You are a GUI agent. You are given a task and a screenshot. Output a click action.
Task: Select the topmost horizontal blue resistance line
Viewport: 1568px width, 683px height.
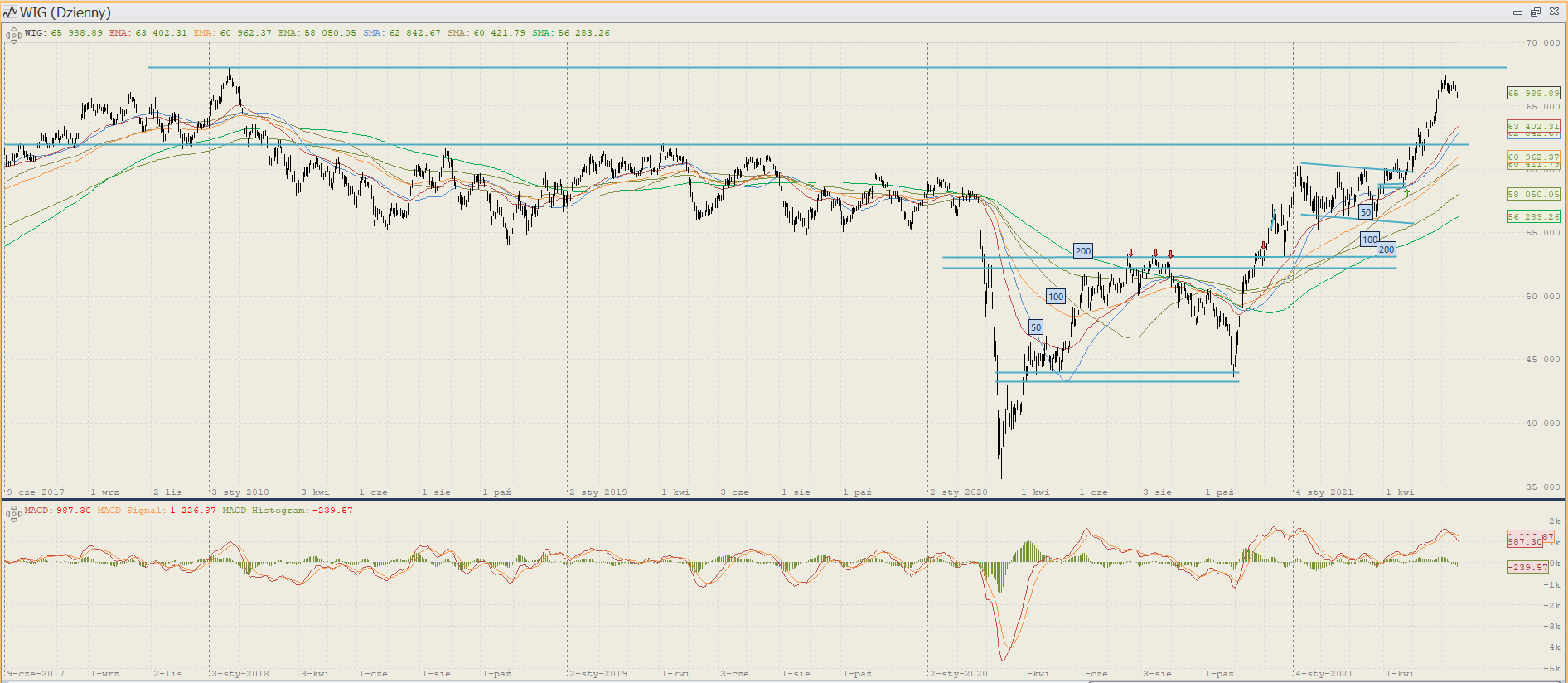pos(746,67)
